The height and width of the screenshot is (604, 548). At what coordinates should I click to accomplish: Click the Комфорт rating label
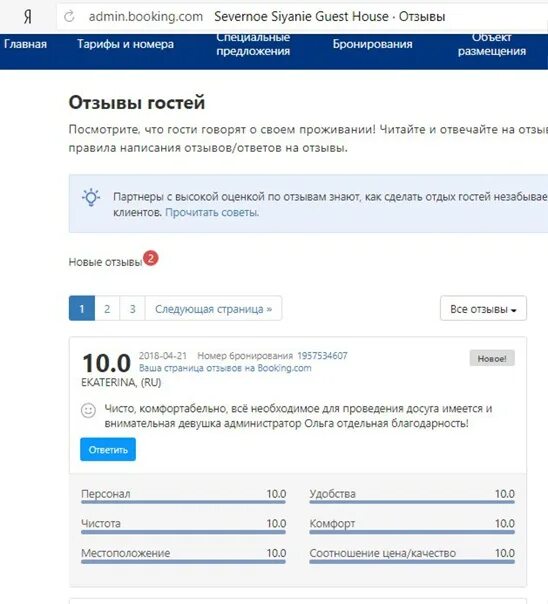(x=332, y=523)
